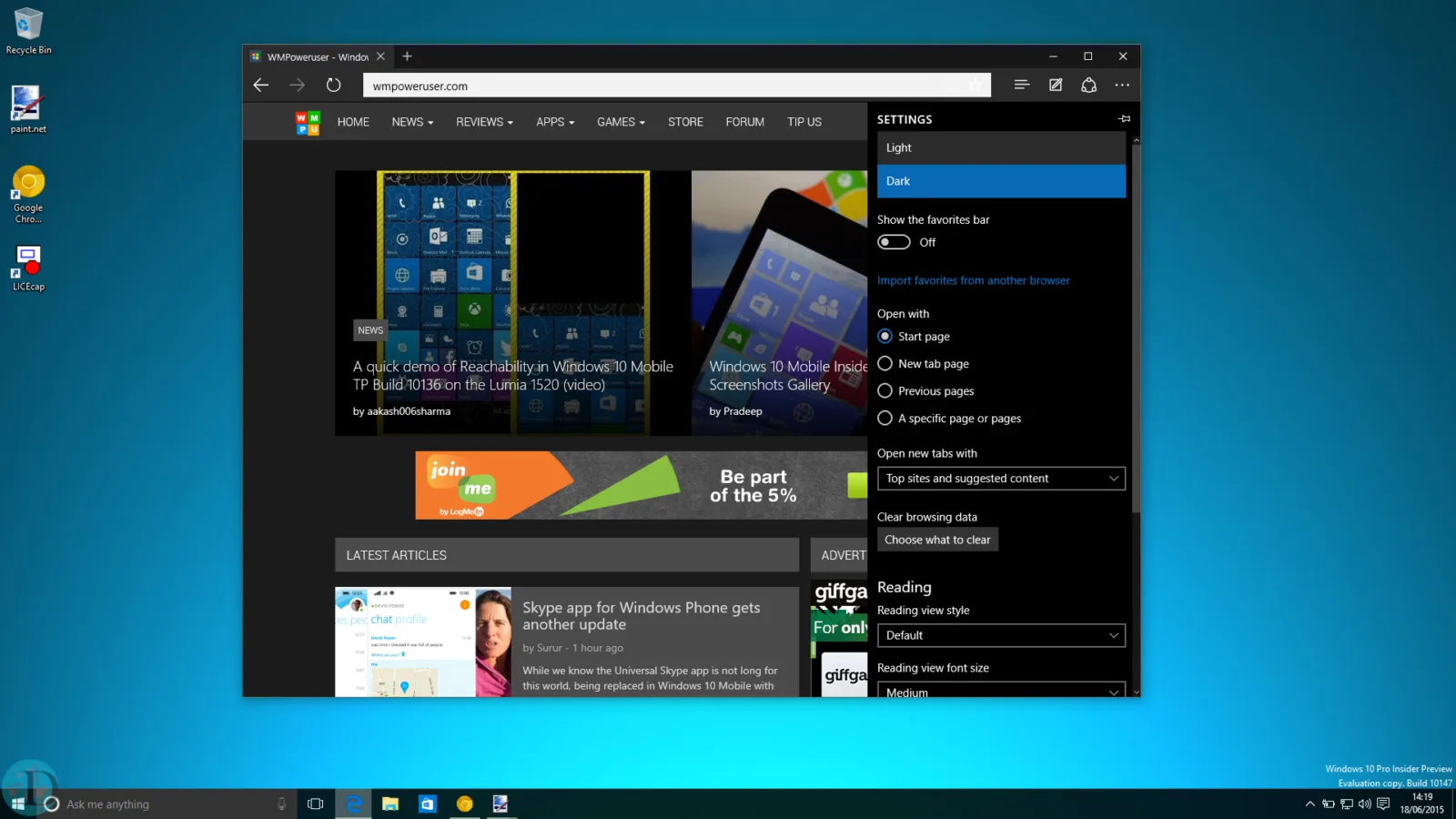
Task: Click the author link Surur
Action: click(x=550, y=648)
